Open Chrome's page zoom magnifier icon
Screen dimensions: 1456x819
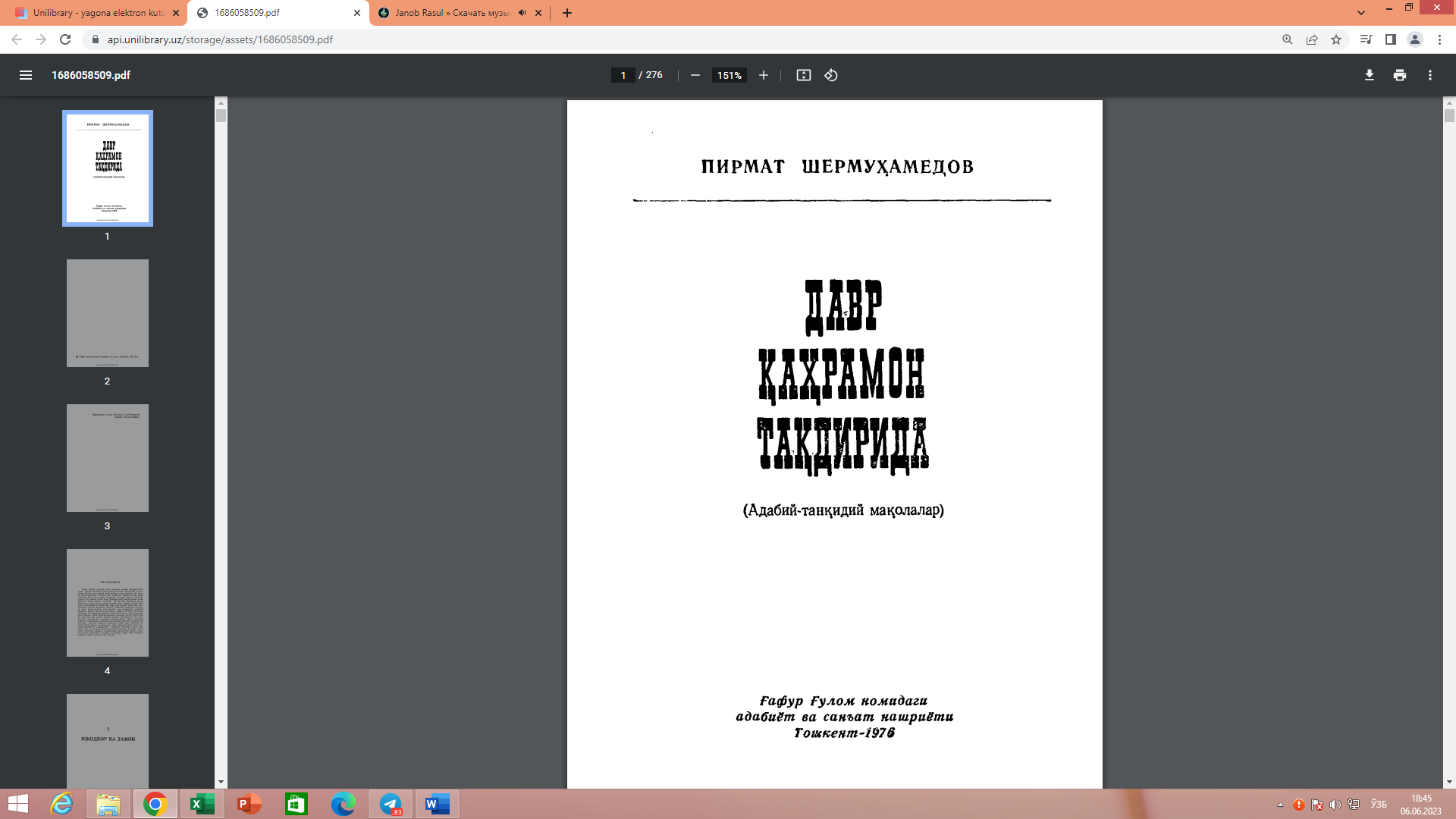tap(1288, 39)
